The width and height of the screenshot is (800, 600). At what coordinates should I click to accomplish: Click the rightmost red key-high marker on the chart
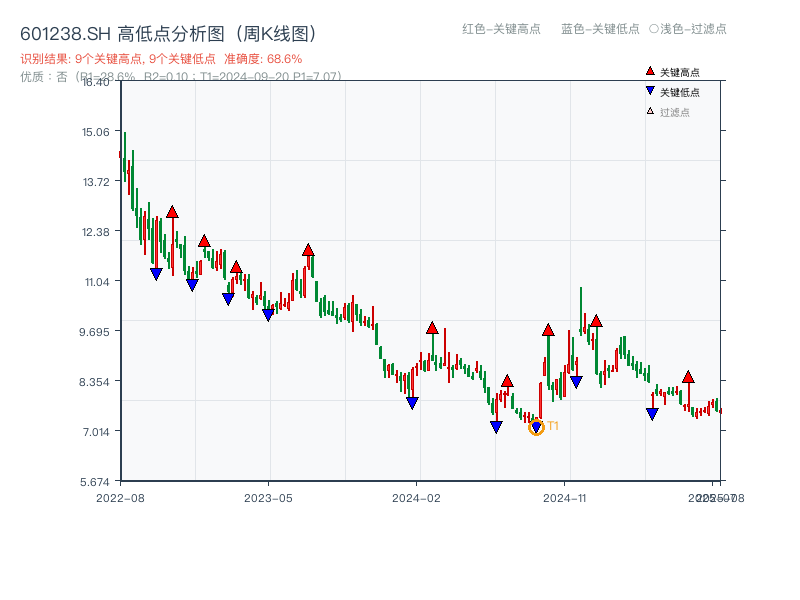click(x=689, y=378)
